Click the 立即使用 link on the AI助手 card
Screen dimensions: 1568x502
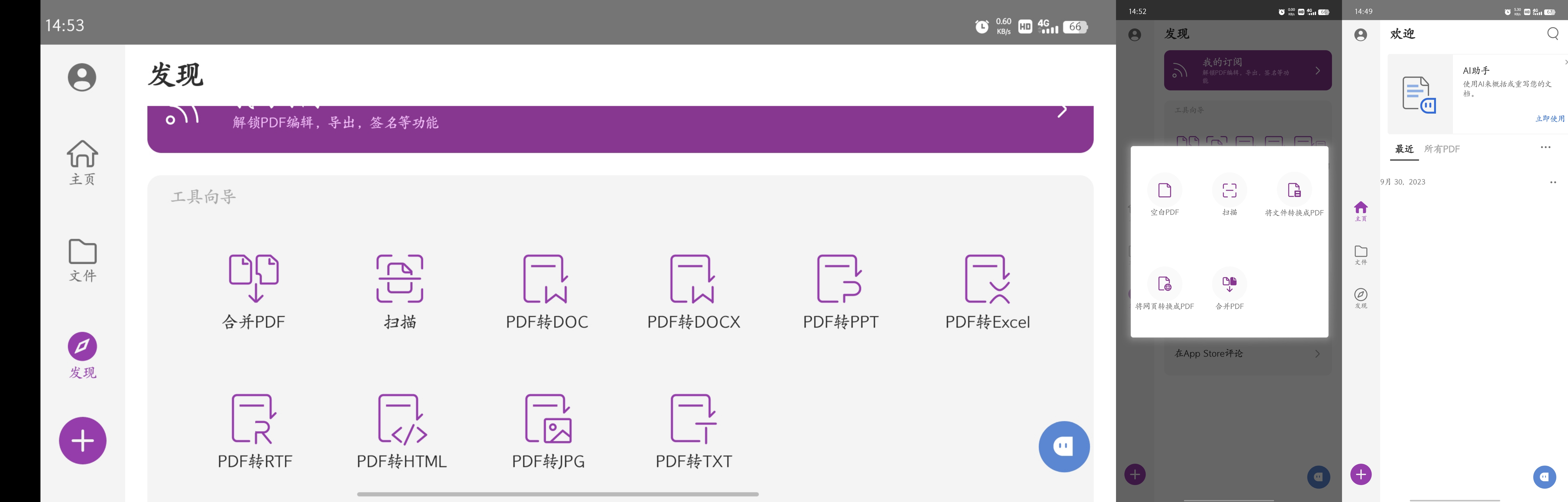click(1549, 119)
